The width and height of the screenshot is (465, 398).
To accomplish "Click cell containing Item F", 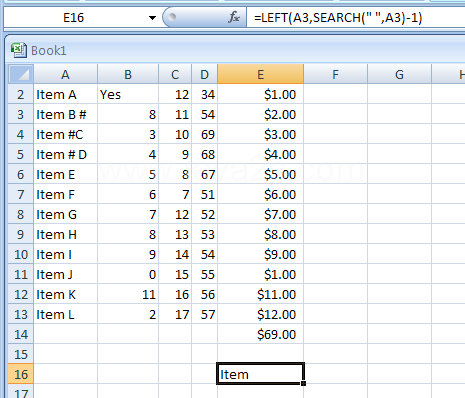I will (x=65, y=194).
